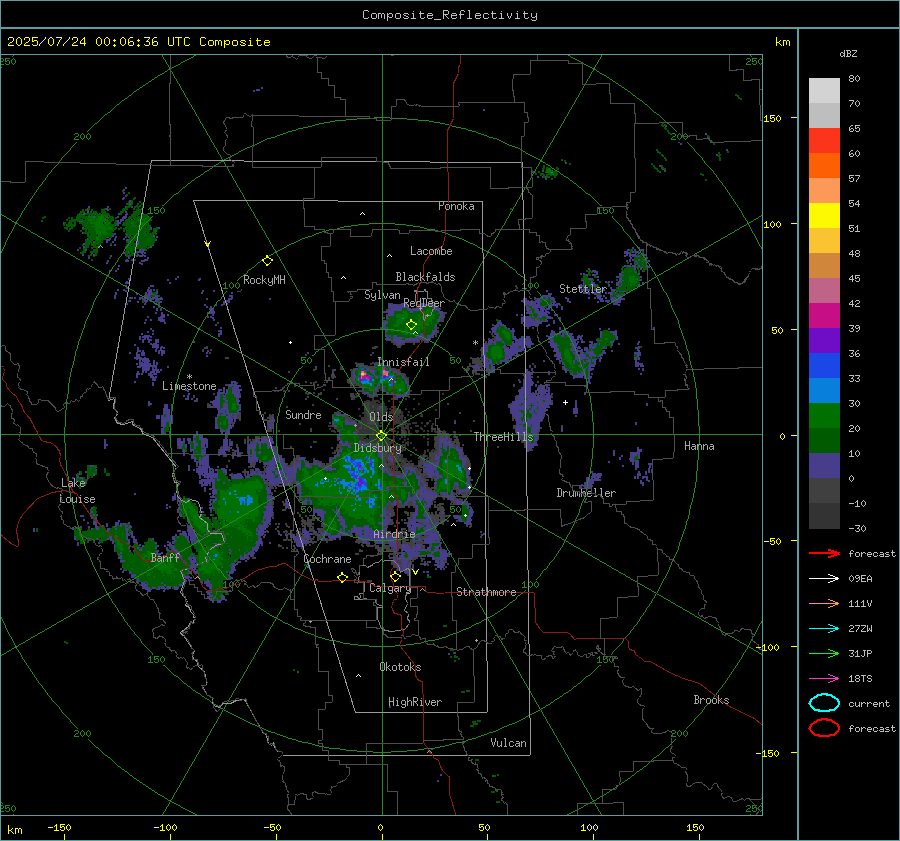Click the HighRiver label

(x=415, y=702)
